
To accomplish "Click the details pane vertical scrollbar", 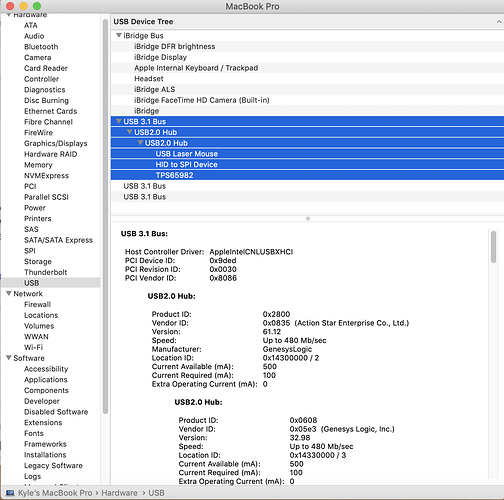I will [x=493, y=247].
